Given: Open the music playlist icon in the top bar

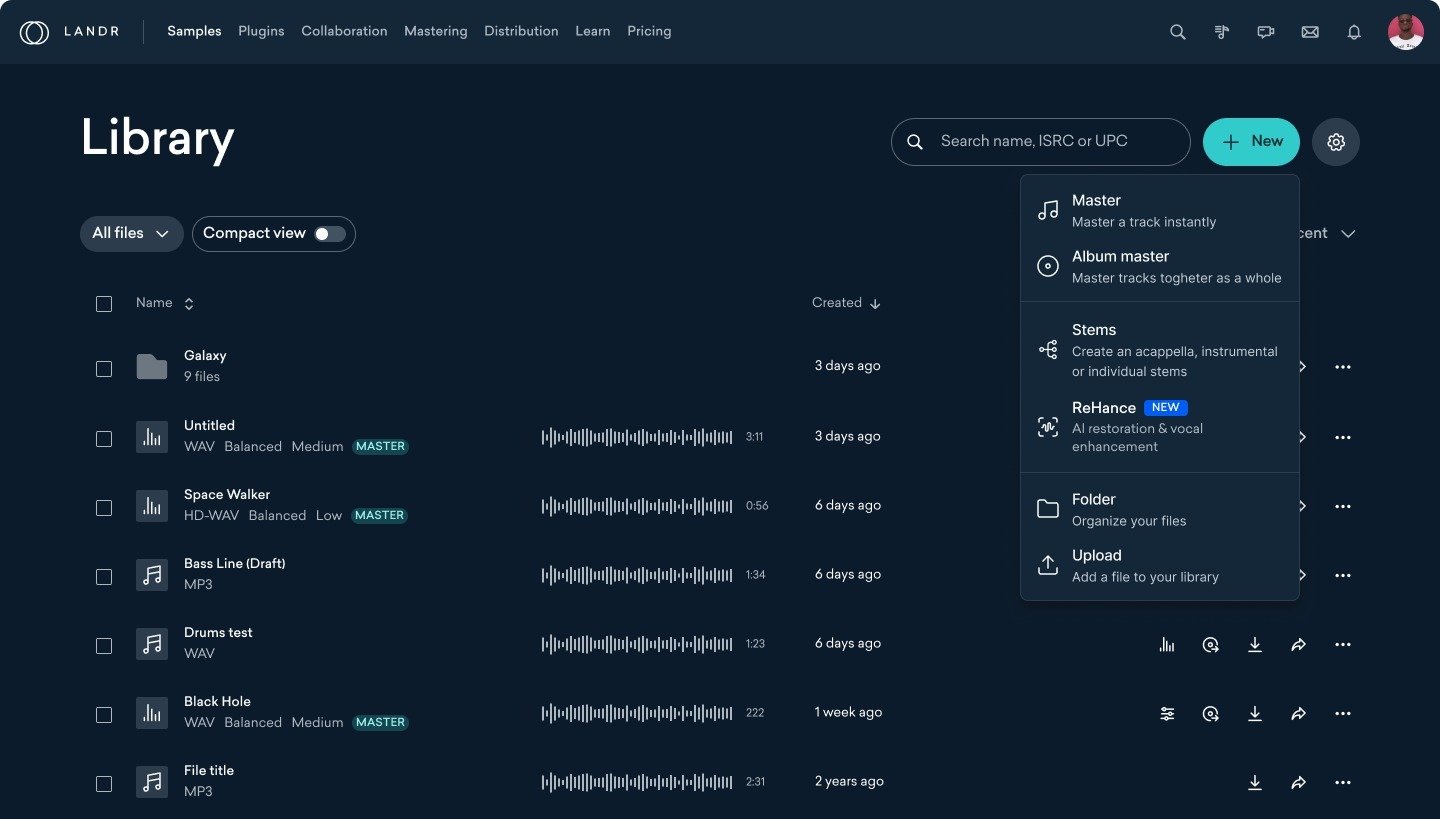Looking at the screenshot, I should [x=1222, y=32].
